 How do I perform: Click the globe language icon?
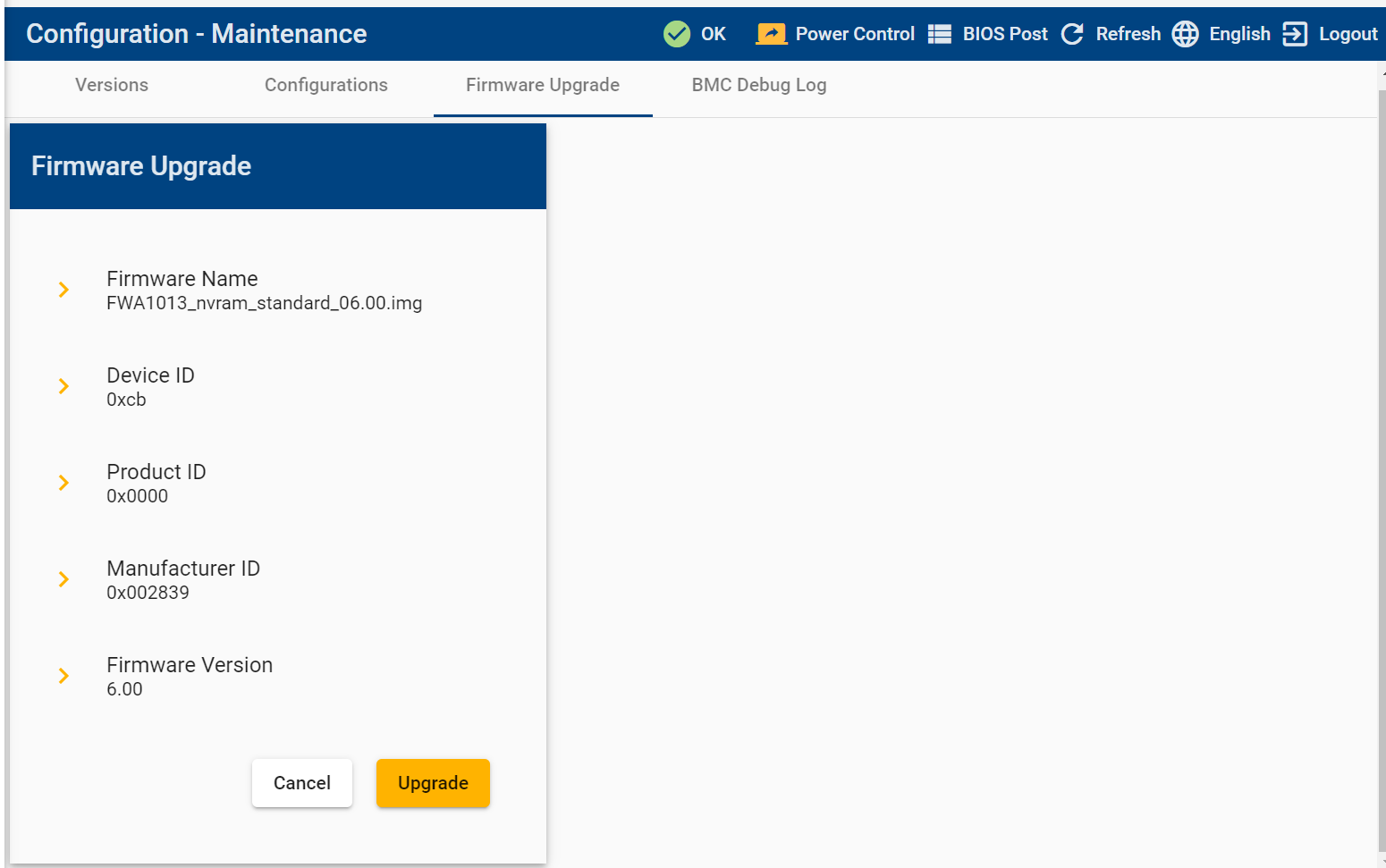pyautogui.click(x=1185, y=34)
